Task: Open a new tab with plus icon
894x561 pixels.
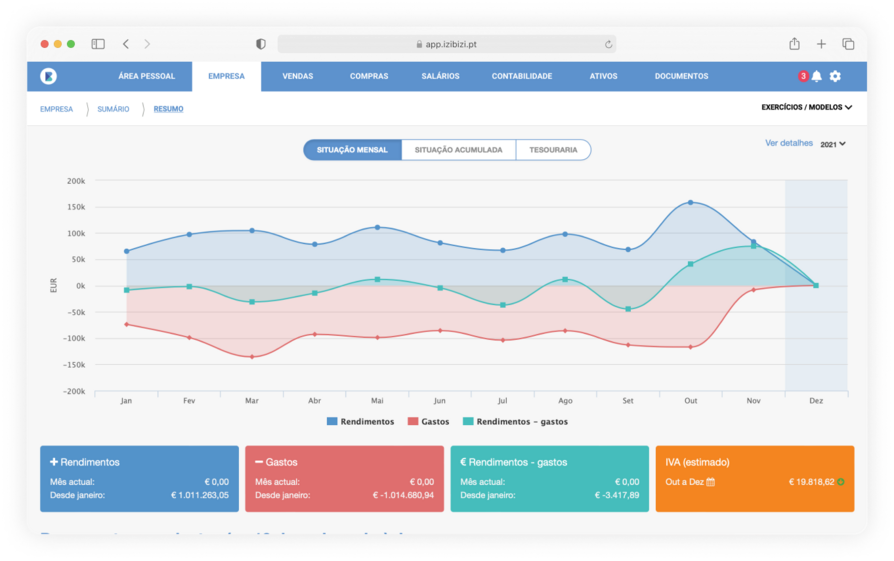Action: (821, 44)
